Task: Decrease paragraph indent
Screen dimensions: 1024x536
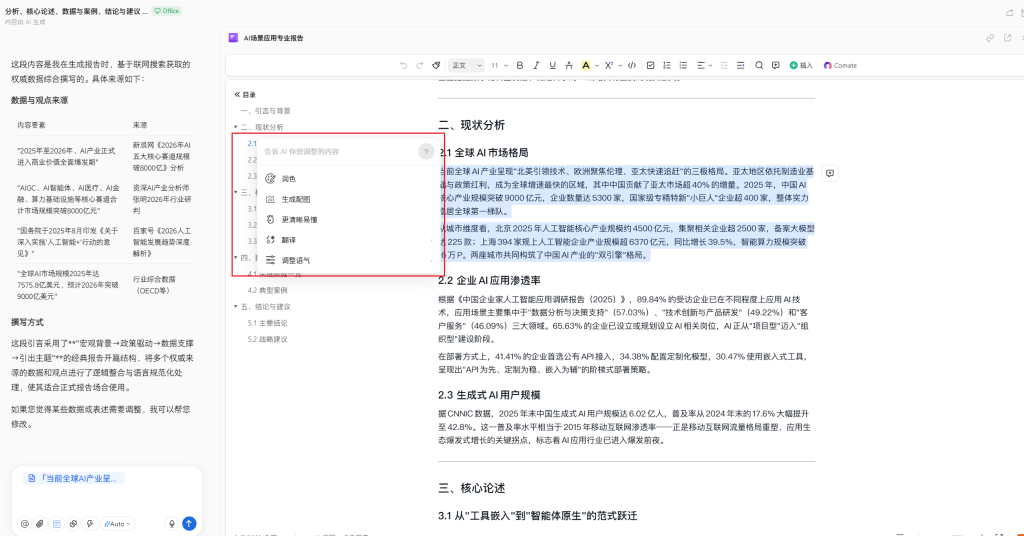Action: 724,65
